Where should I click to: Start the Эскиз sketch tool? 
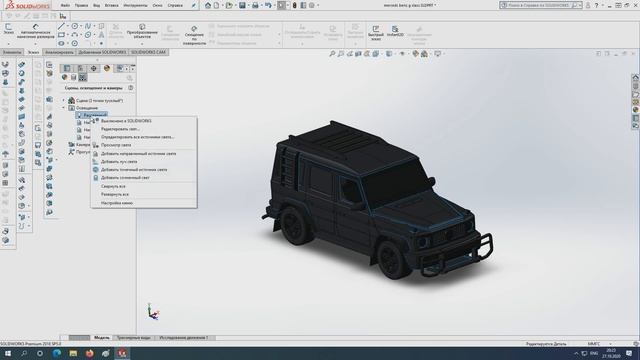8,29
